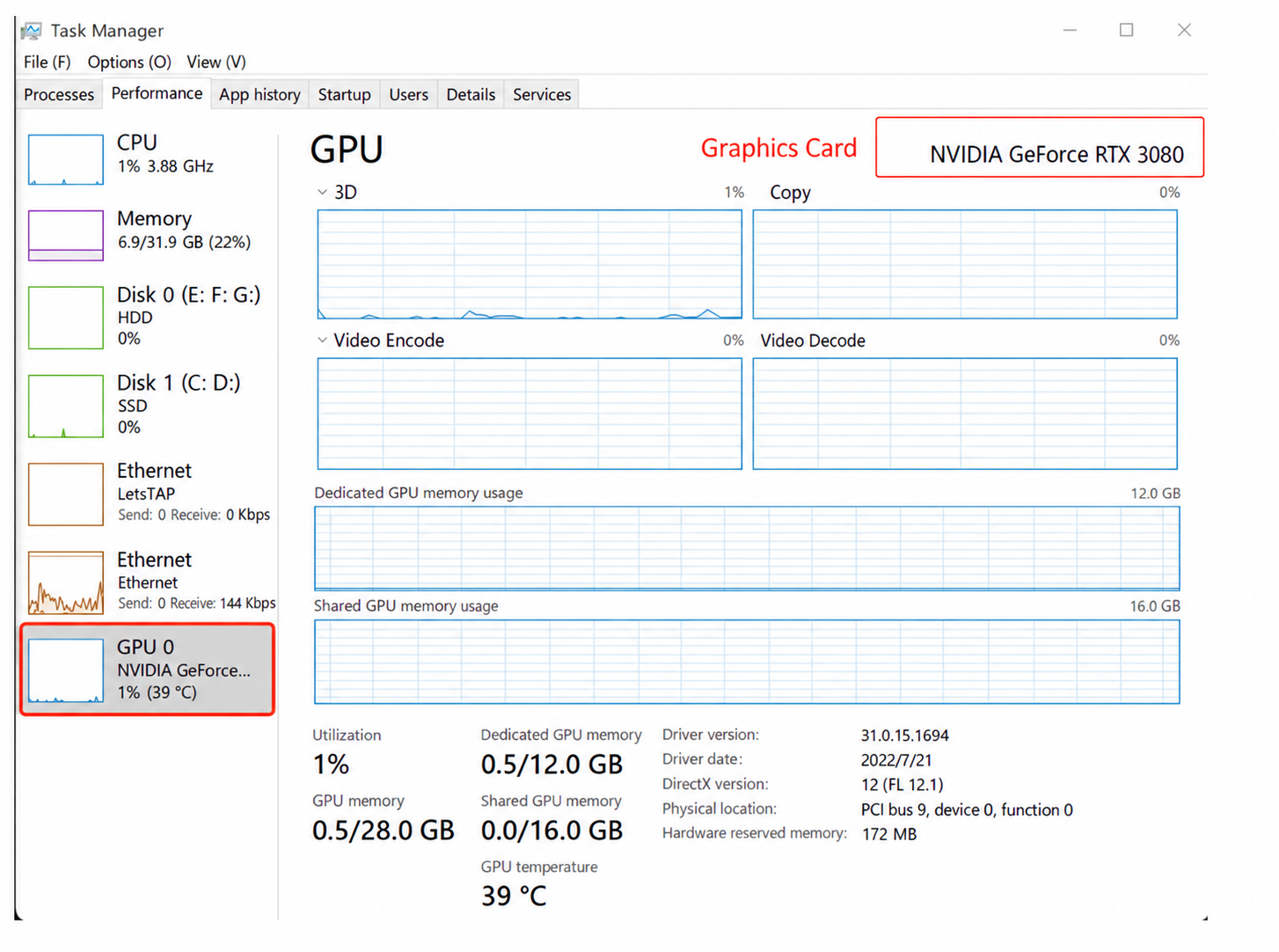This screenshot has width=1279, height=952.
Task: Expand the Video Encode engine dropdown chevron
Action: (322, 340)
